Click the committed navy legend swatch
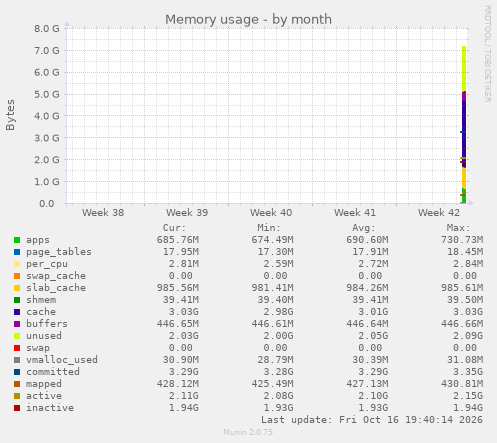 pyautogui.click(x=17, y=372)
